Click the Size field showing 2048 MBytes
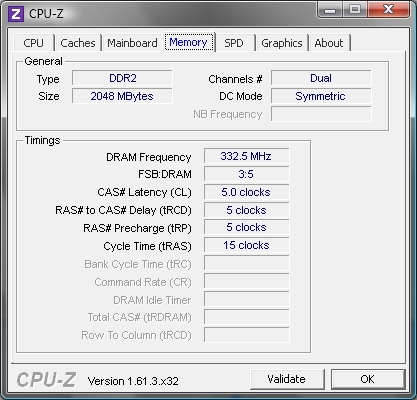This screenshot has width=417, height=400. 122,96
